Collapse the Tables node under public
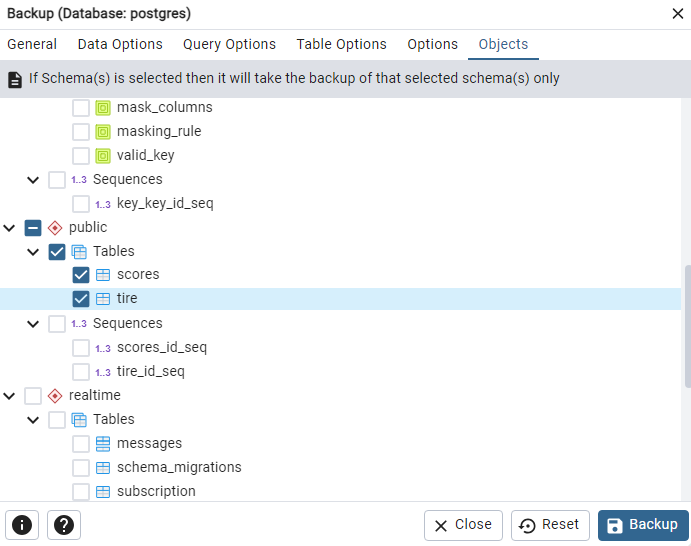The height and width of the screenshot is (546, 691). (34, 252)
